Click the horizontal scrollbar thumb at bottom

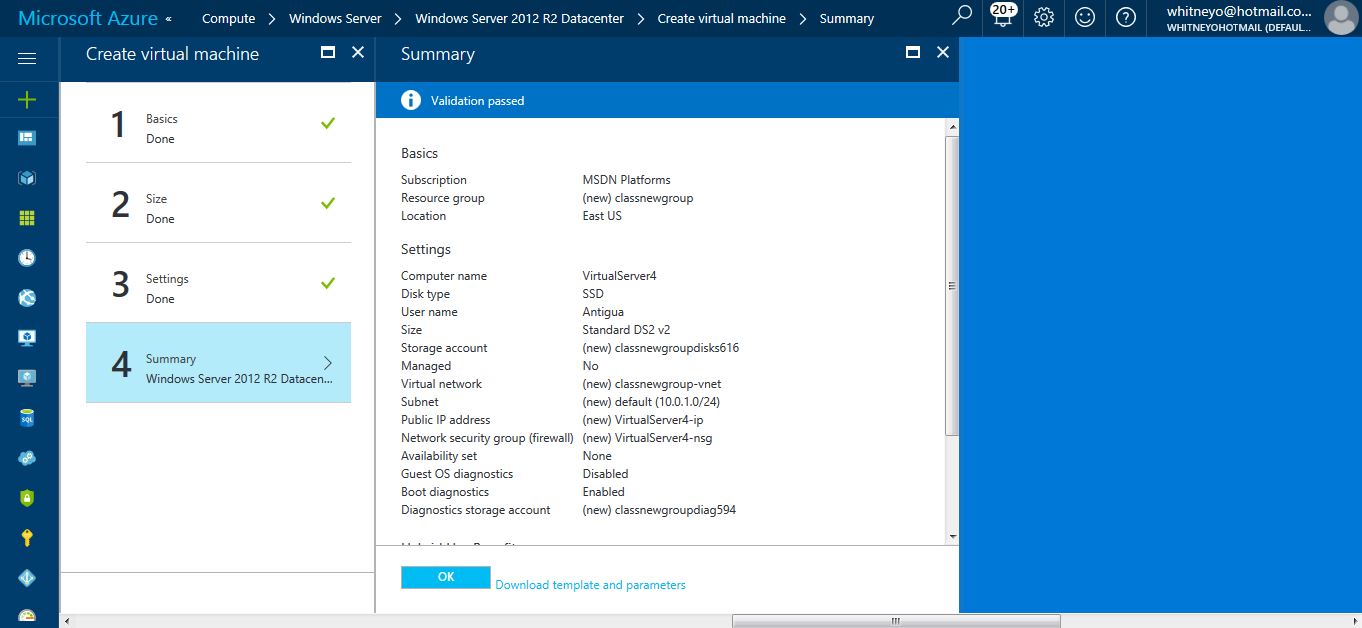coord(896,621)
